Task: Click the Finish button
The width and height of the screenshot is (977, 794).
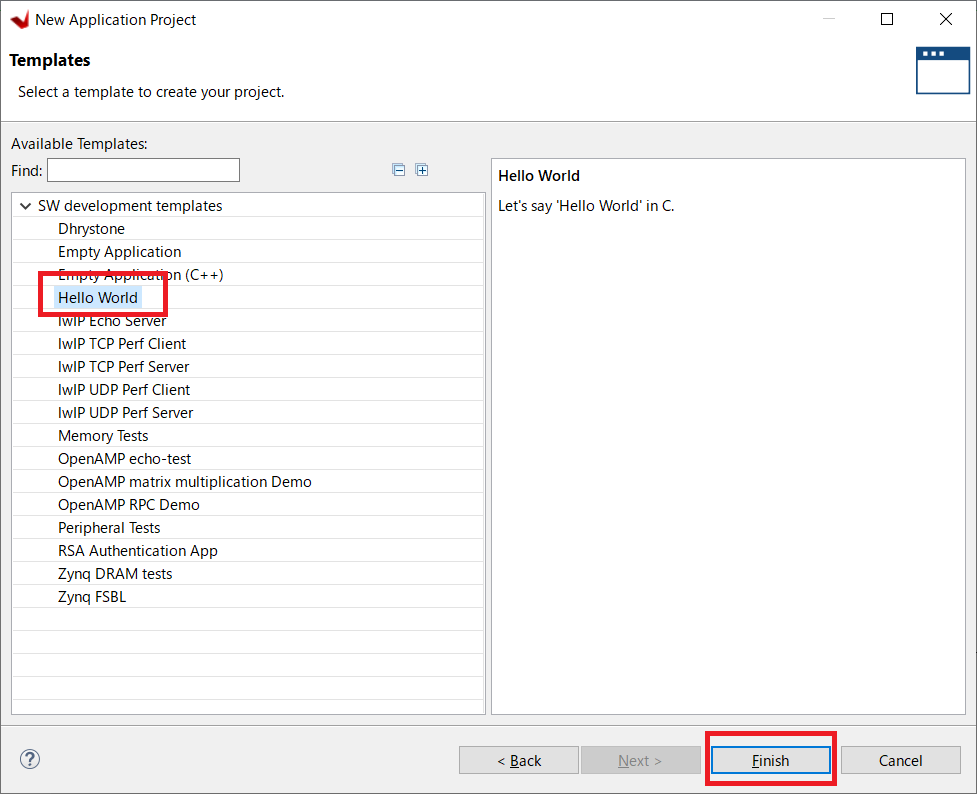Action: [771, 760]
